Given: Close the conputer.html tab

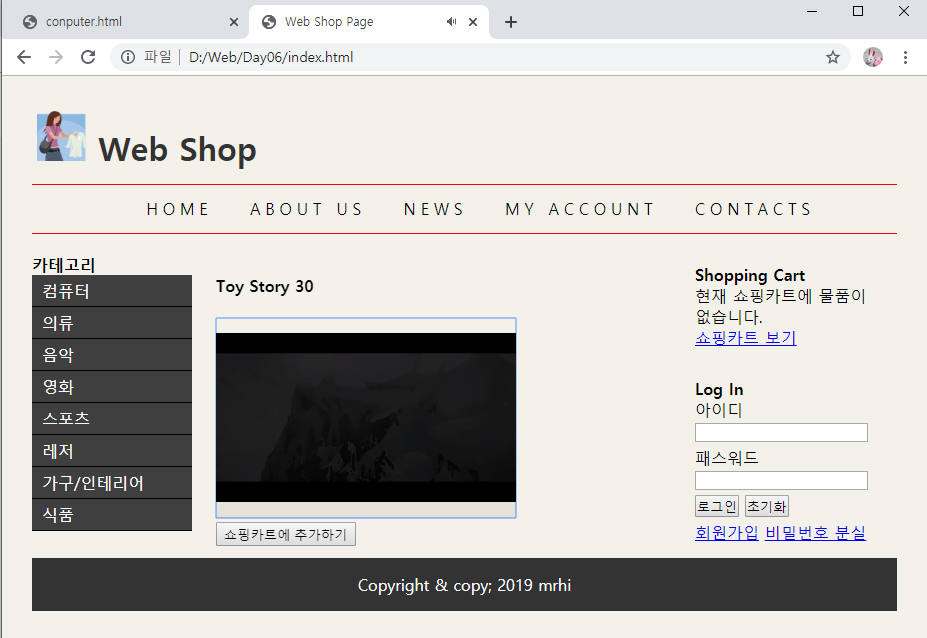Looking at the screenshot, I should point(234,22).
